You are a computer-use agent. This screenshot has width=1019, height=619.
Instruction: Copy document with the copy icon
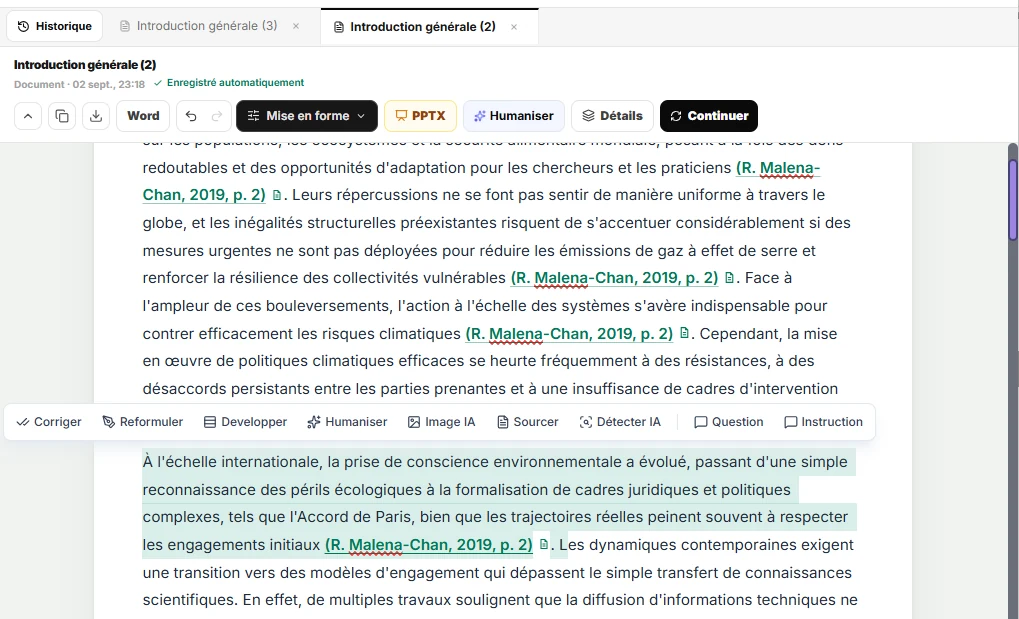(62, 116)
